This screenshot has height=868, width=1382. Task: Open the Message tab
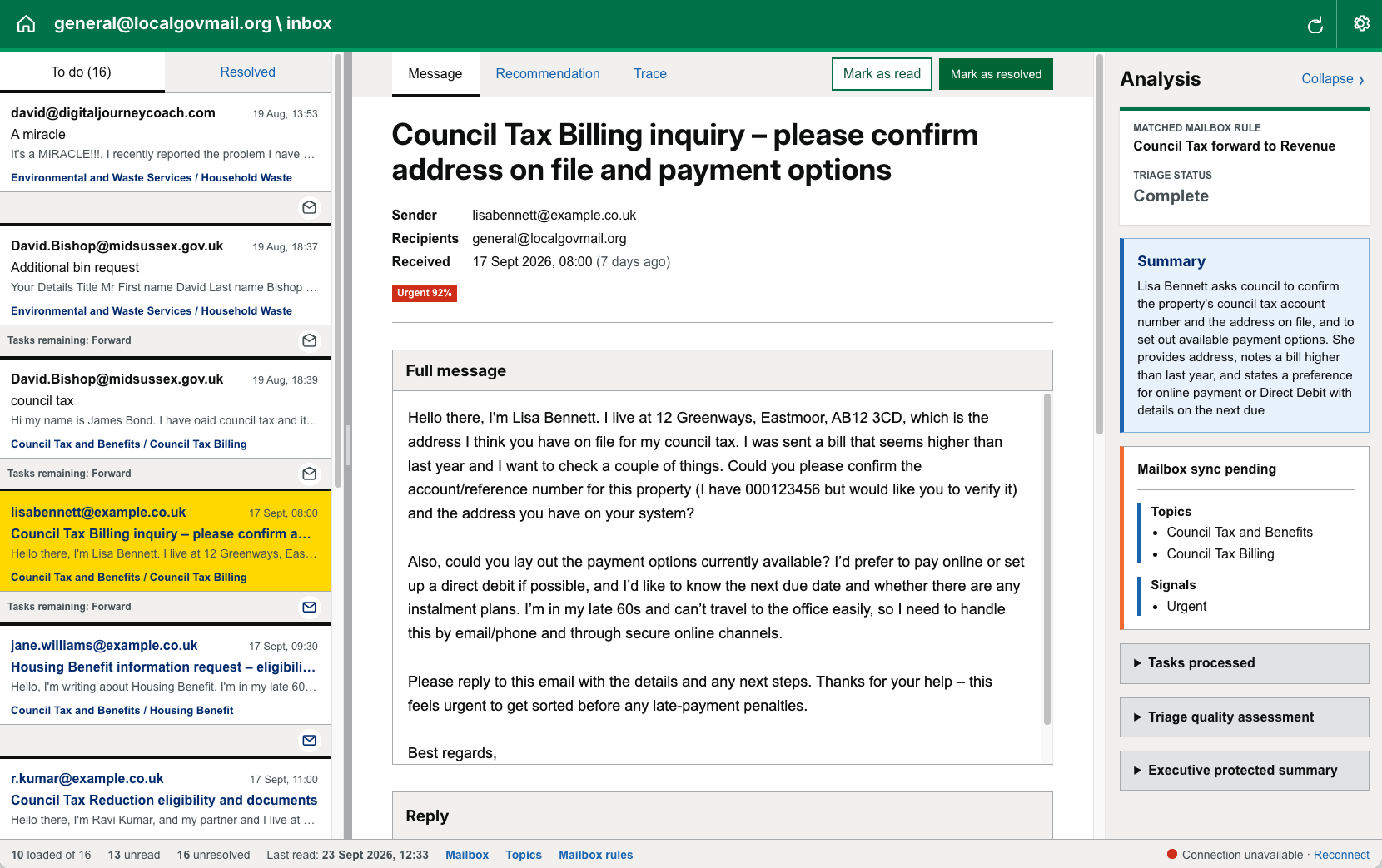coord(435,74)
